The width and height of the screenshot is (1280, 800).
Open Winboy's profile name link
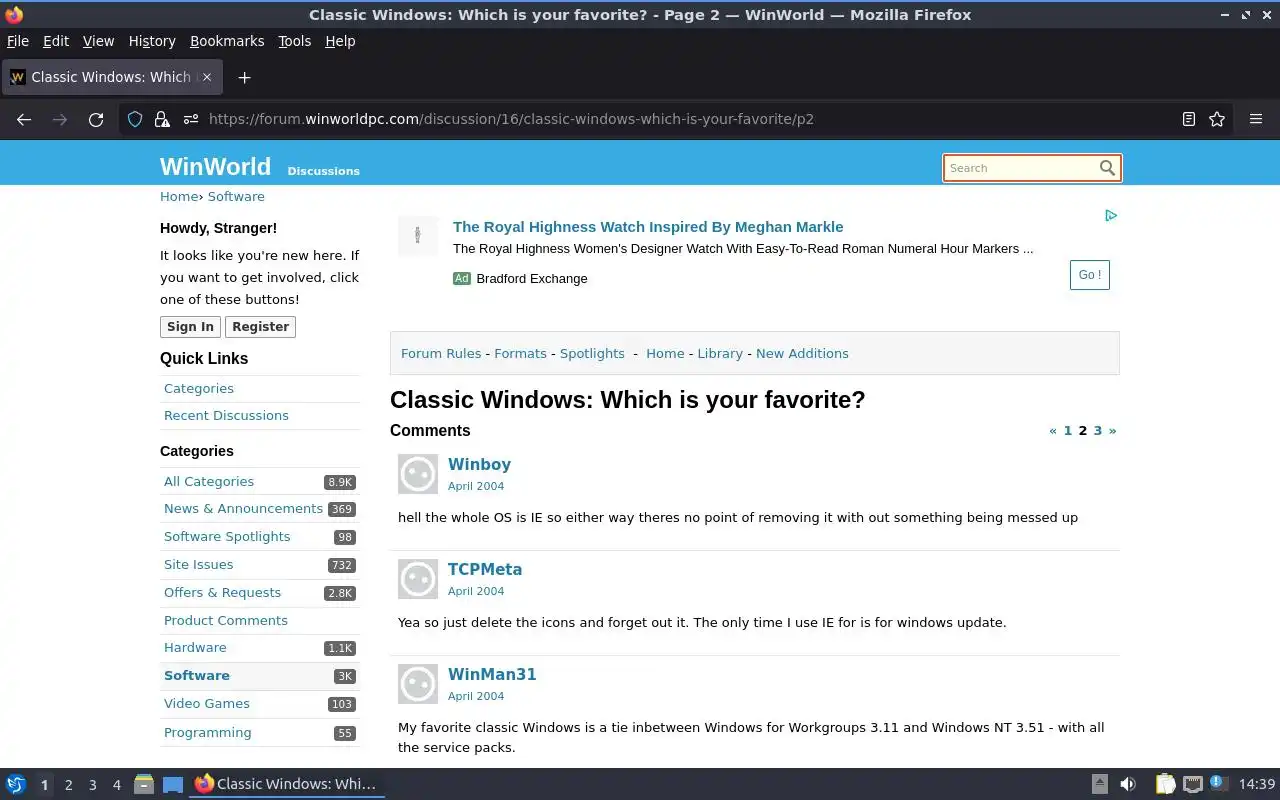479,465
